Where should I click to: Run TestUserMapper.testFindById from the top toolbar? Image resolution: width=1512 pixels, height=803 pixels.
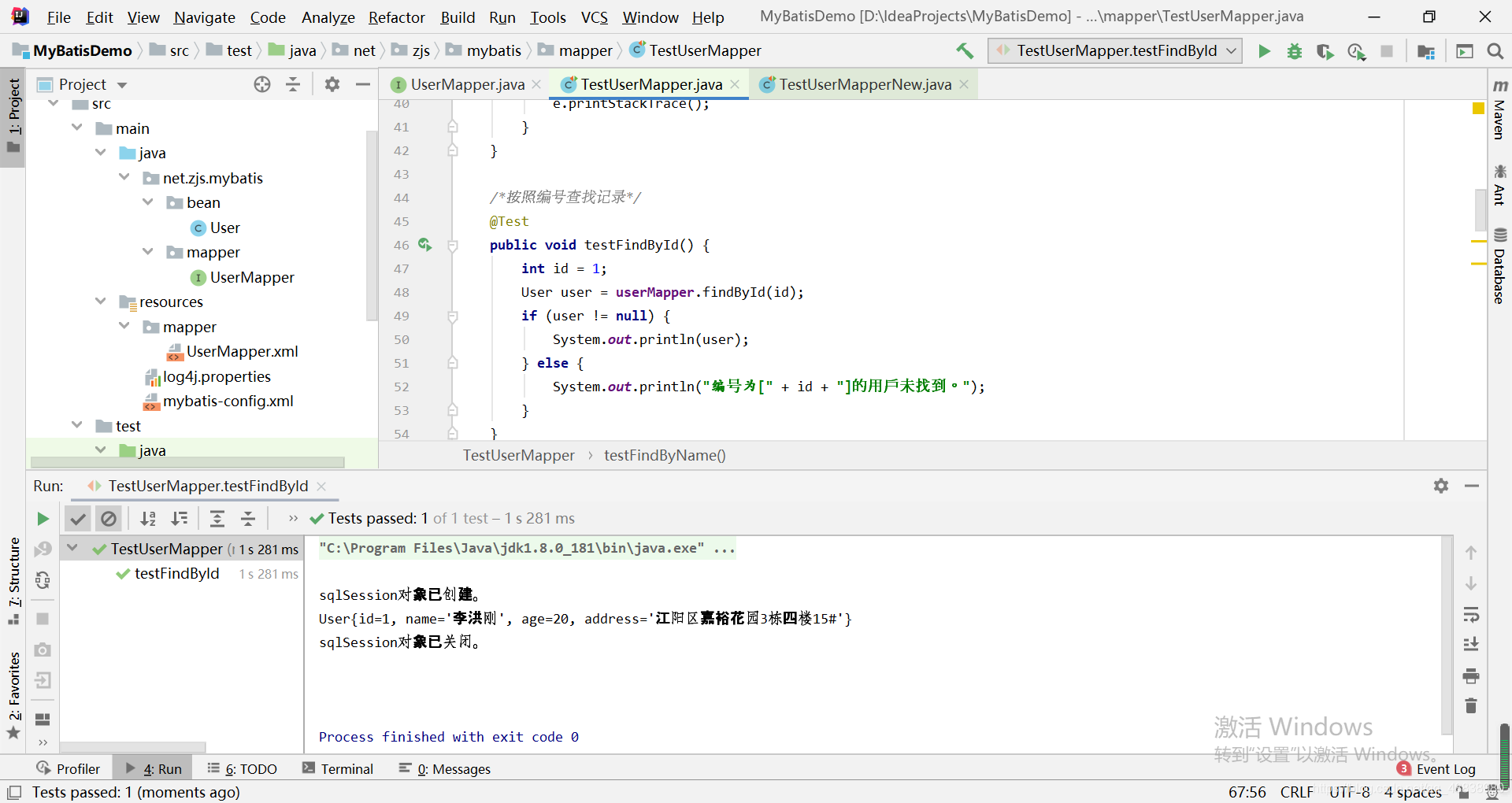(1264, 51)
